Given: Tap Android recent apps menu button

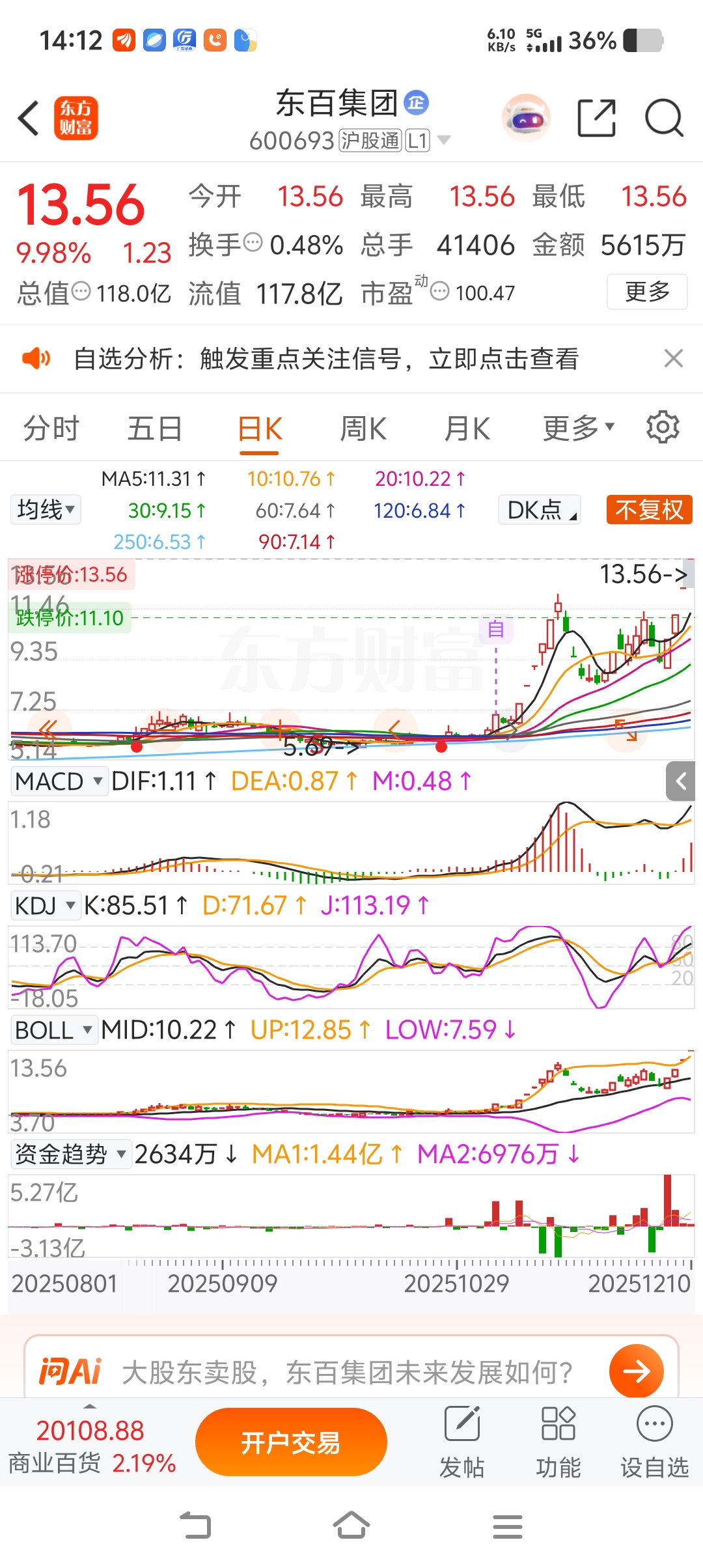Looking at the screenshot, I should coord(508,1526).
